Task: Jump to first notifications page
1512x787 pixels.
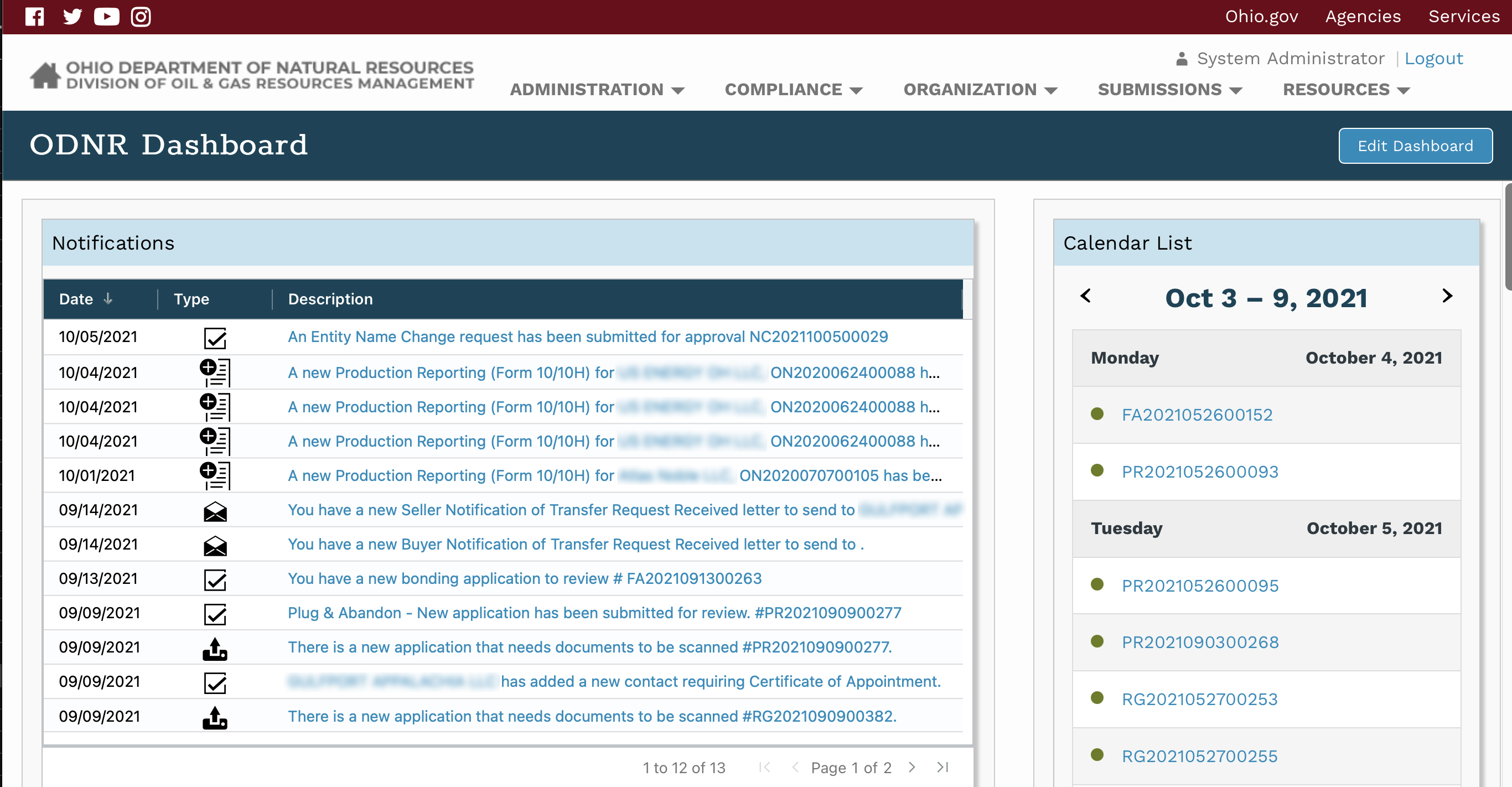Action: point(764,767)
